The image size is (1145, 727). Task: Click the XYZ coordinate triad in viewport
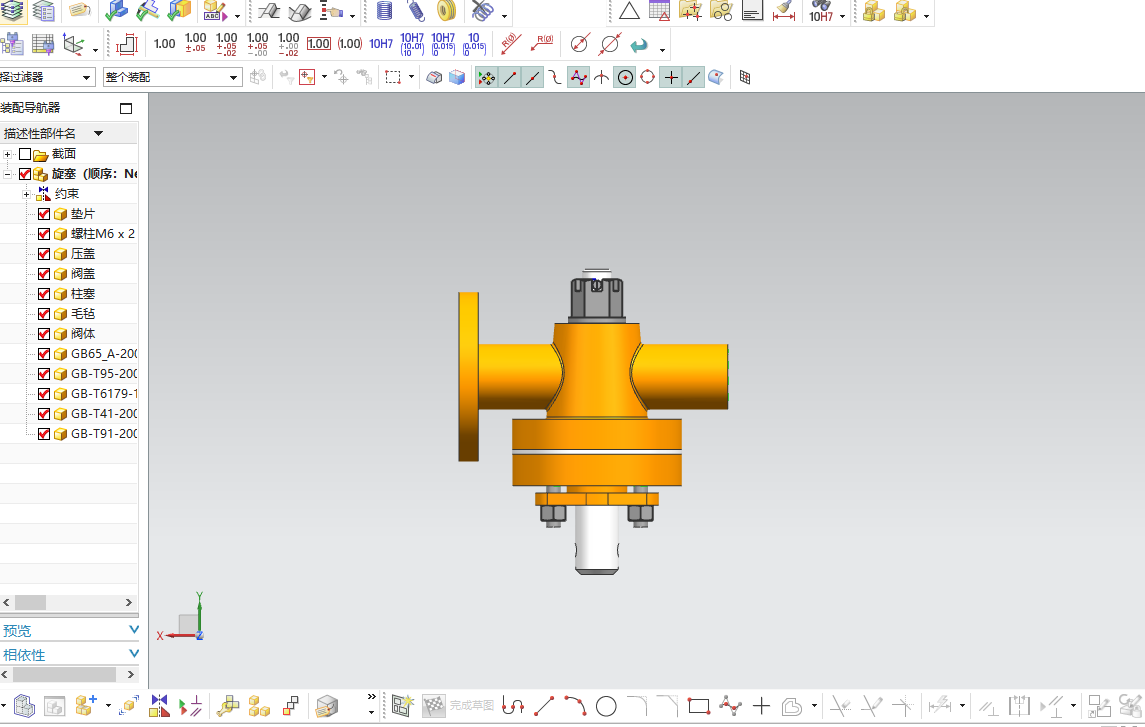pos(183,619)
